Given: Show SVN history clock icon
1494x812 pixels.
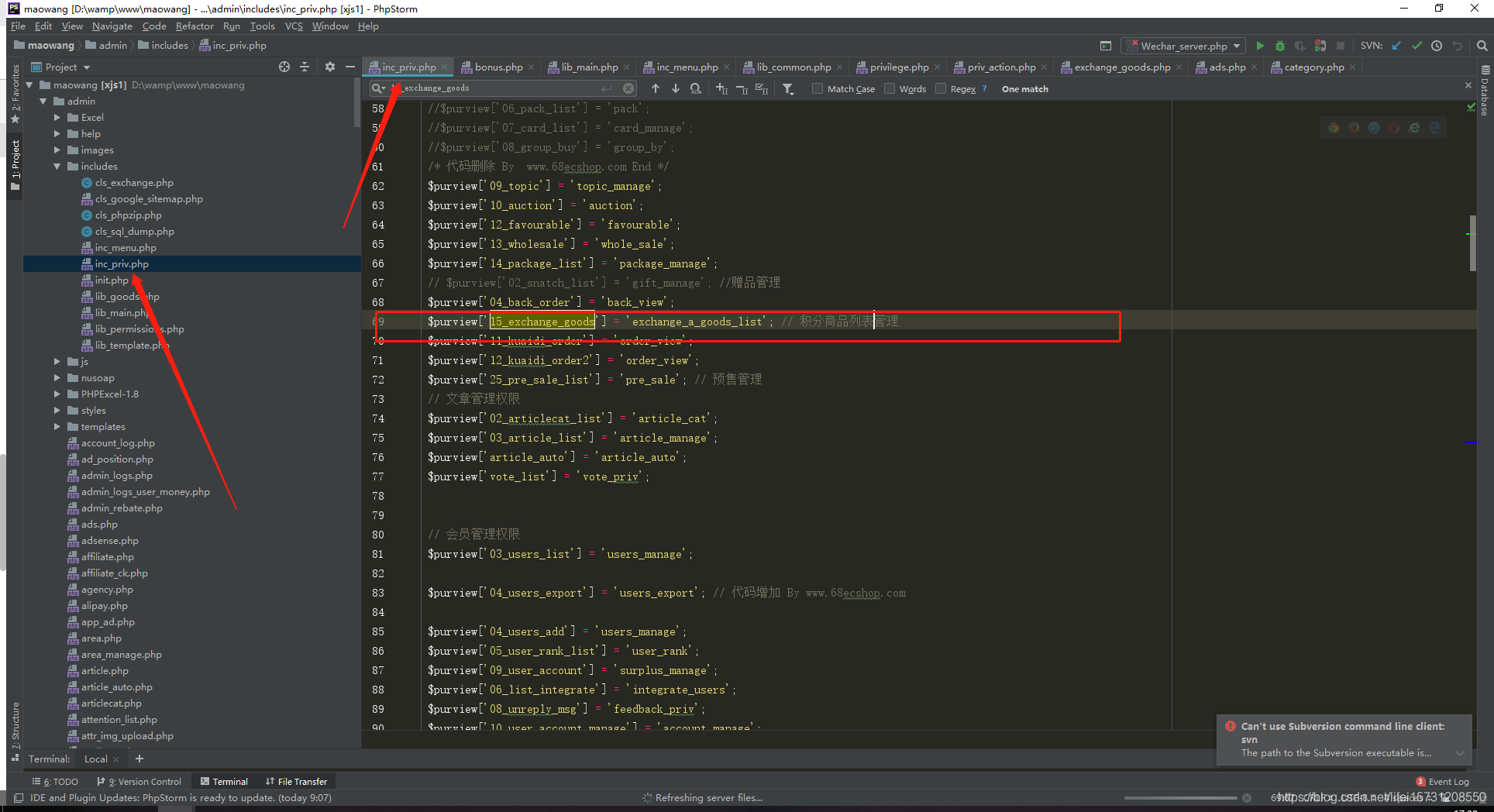Looking at the screenshot, I should [1437, 46].
